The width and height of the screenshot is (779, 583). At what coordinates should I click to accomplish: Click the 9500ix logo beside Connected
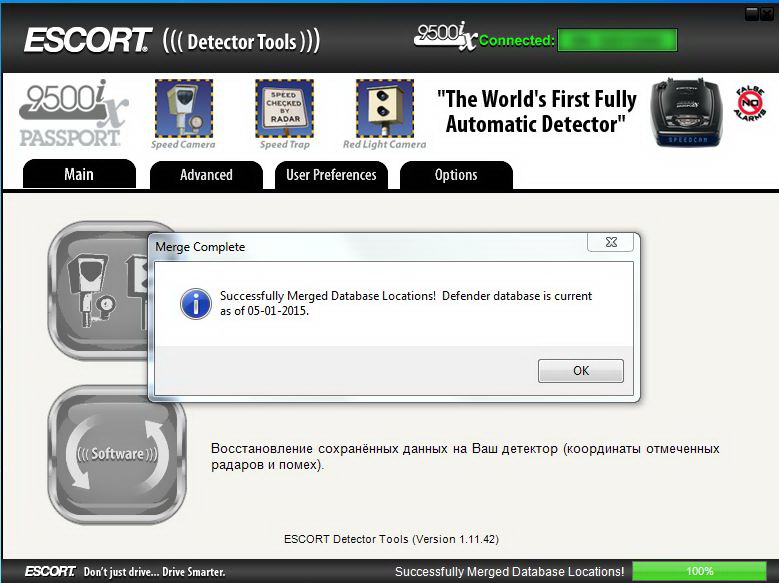(x=445, y=36)
